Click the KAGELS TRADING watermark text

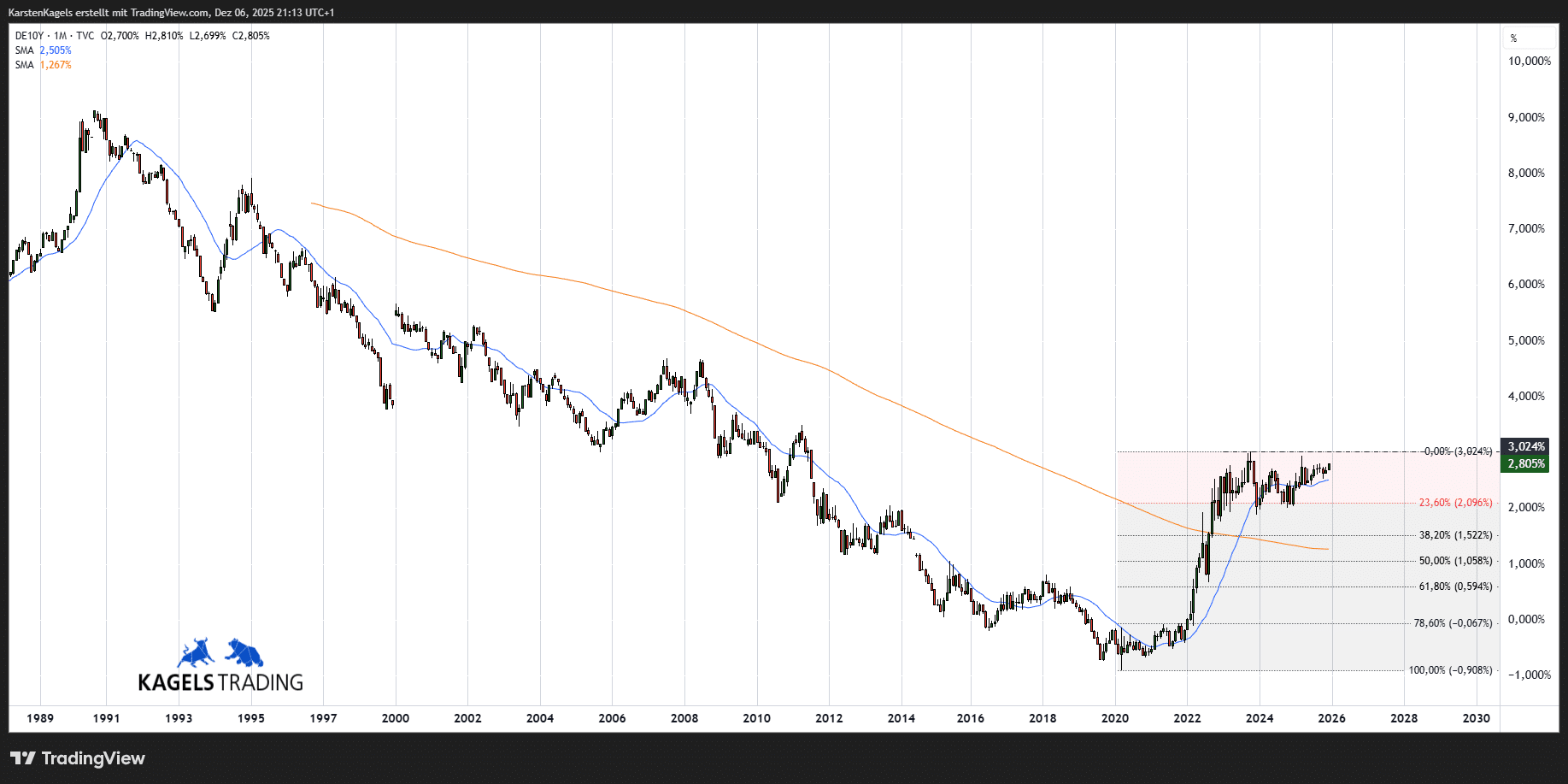pyautogui.click(x=220, y=682)
